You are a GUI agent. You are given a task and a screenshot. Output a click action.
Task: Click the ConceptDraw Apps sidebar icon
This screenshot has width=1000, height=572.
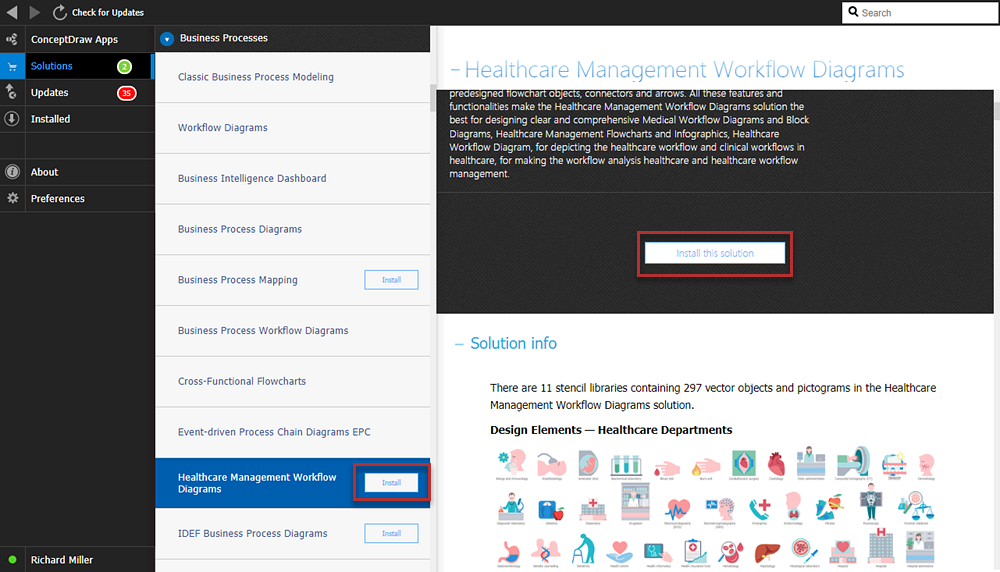tap(12, 40)
